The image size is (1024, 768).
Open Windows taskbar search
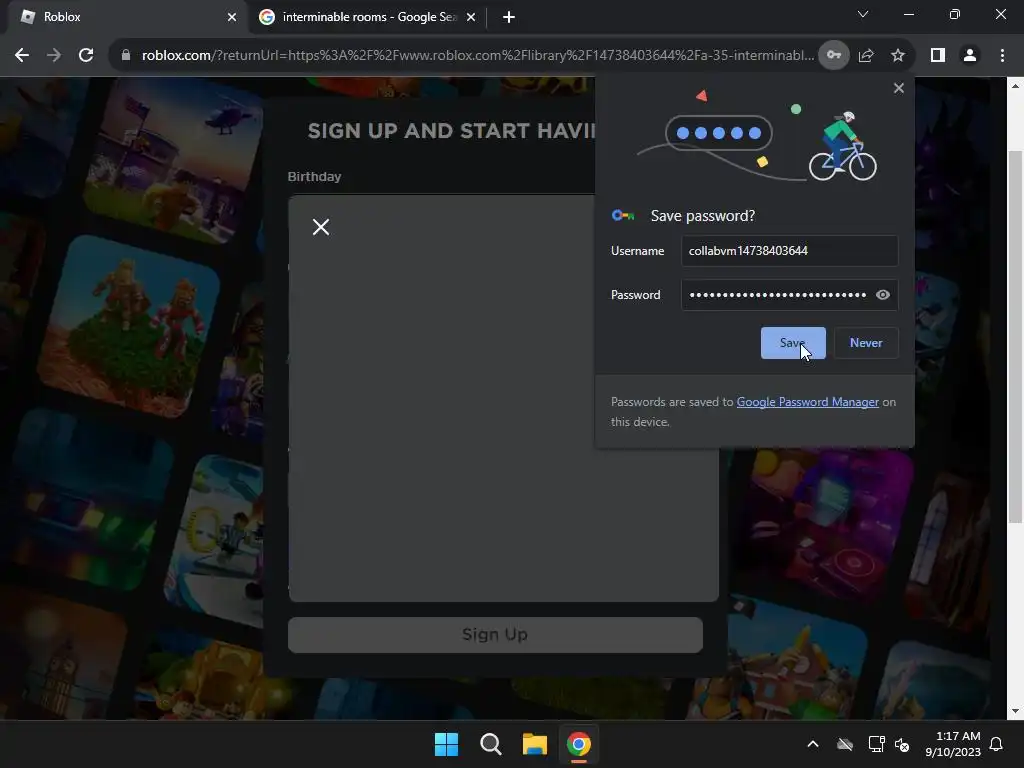click(490, 744)
